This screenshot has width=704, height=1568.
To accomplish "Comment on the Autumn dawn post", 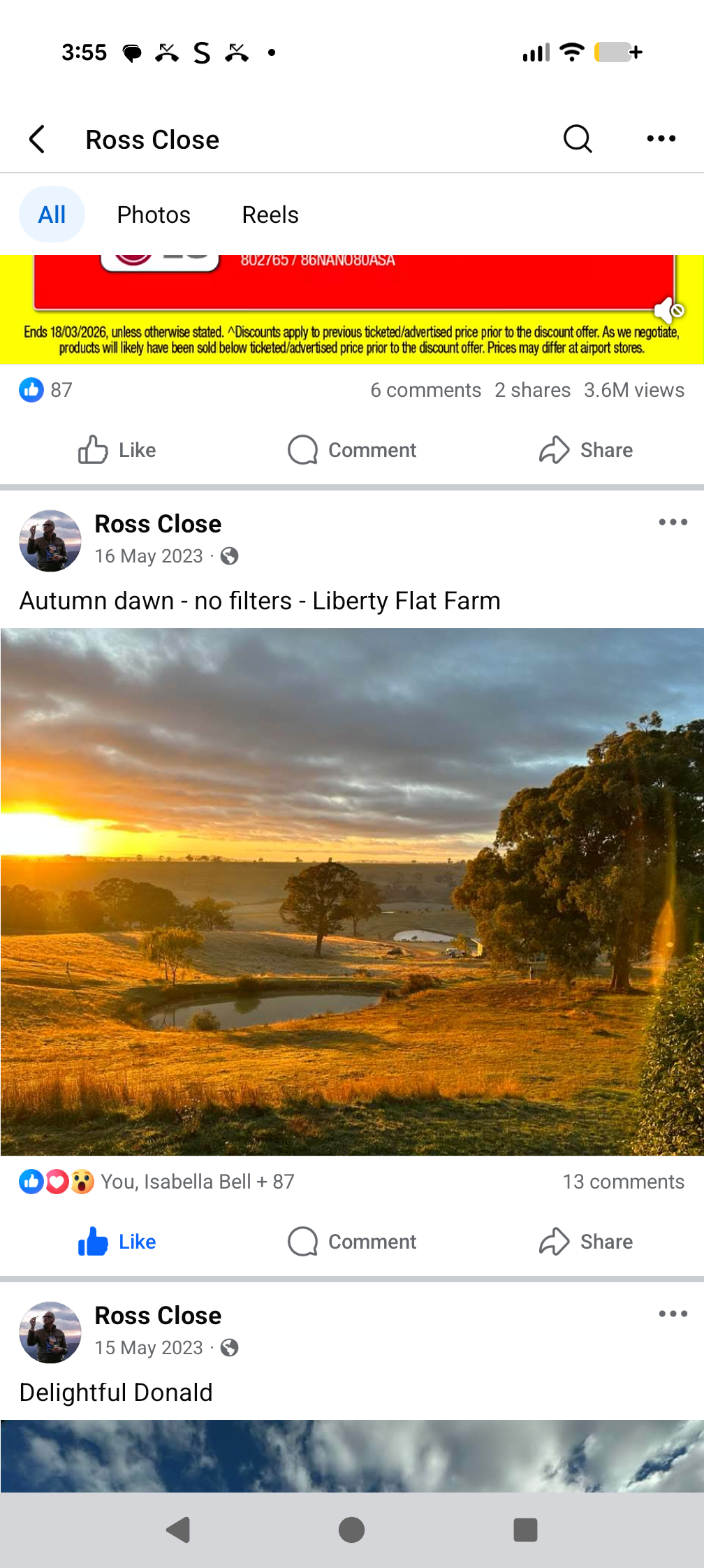I will [x=352, y=1242].
